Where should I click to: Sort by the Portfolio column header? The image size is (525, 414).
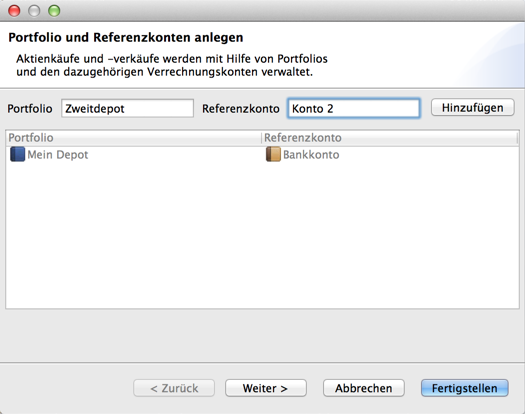click(133, 138)
